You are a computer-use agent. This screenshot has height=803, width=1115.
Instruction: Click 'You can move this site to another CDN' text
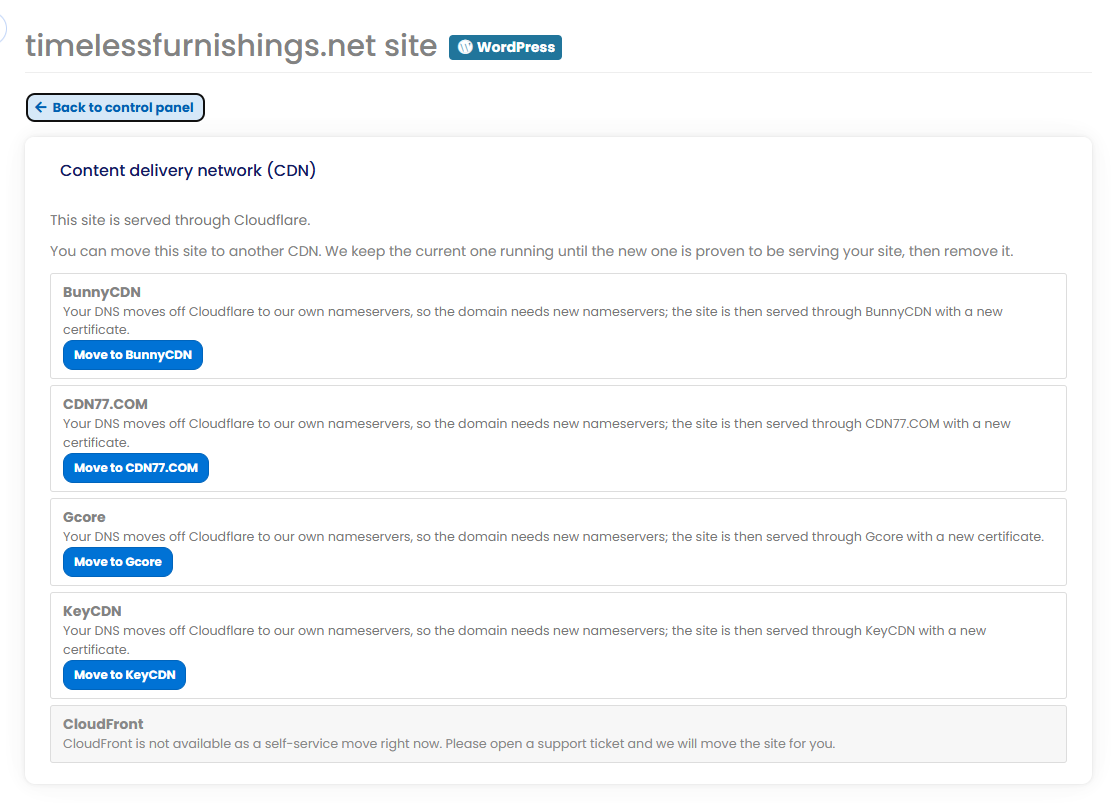tap(531, 251)
